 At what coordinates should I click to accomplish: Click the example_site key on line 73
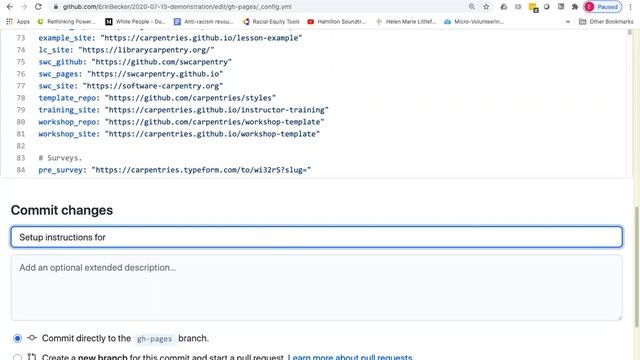[67, 38]
